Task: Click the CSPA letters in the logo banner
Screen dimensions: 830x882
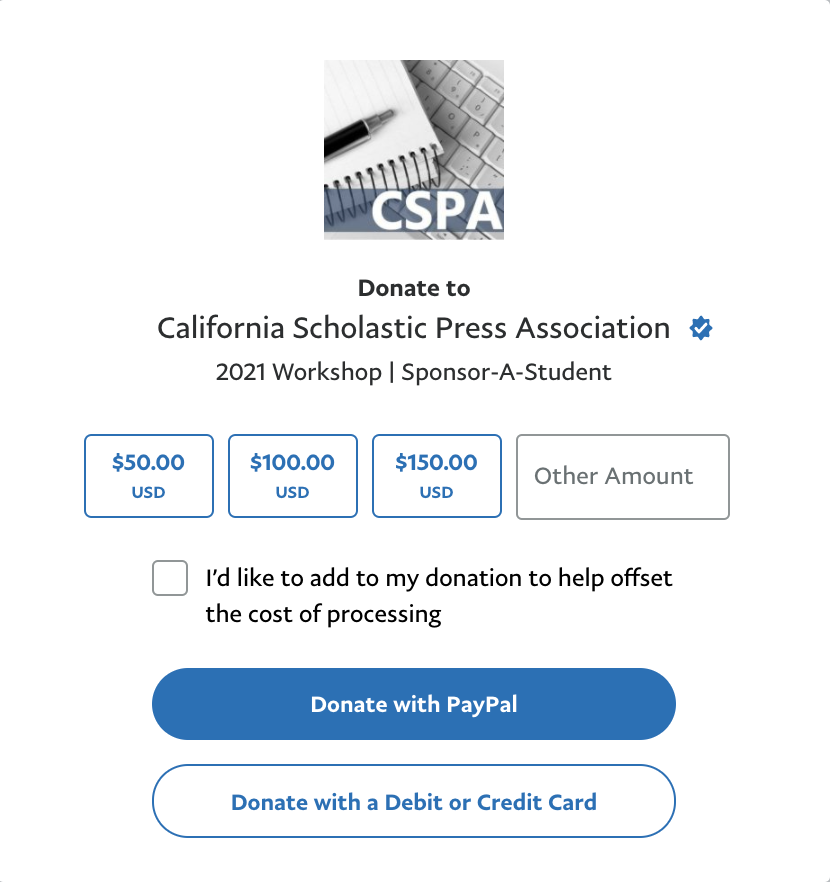Action: click(x=434, y=211)
